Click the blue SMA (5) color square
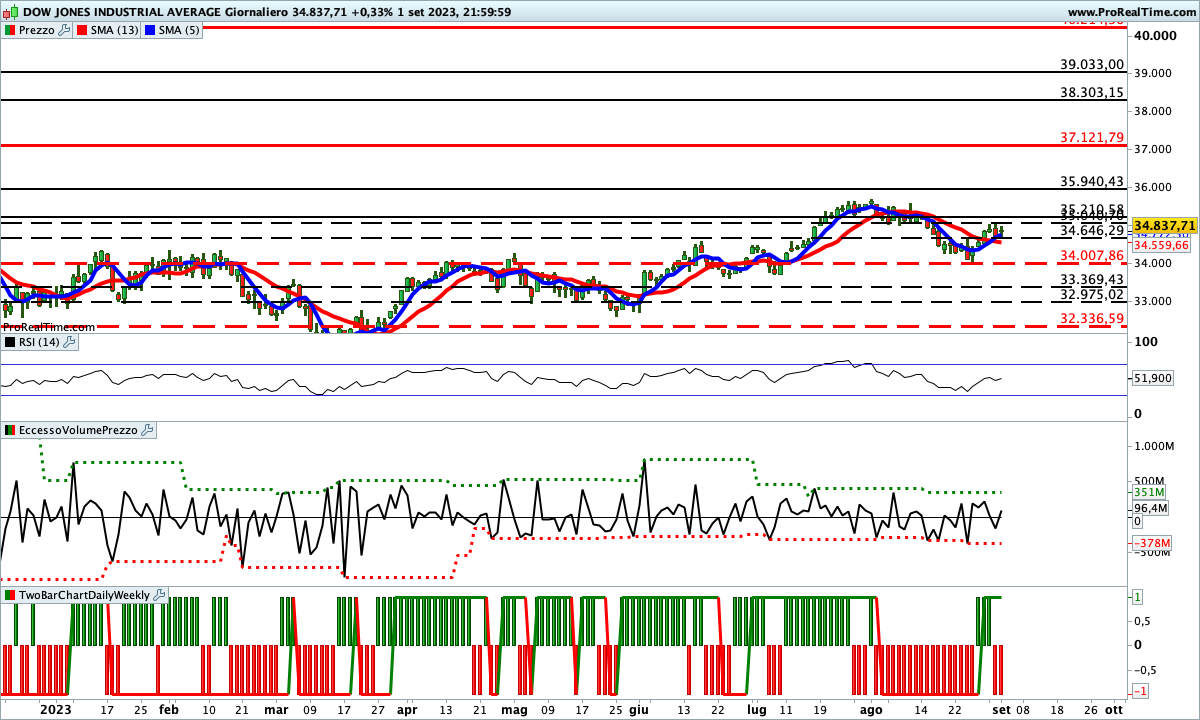This screenshot has height=720, width=1200. (x=152, y=30)
